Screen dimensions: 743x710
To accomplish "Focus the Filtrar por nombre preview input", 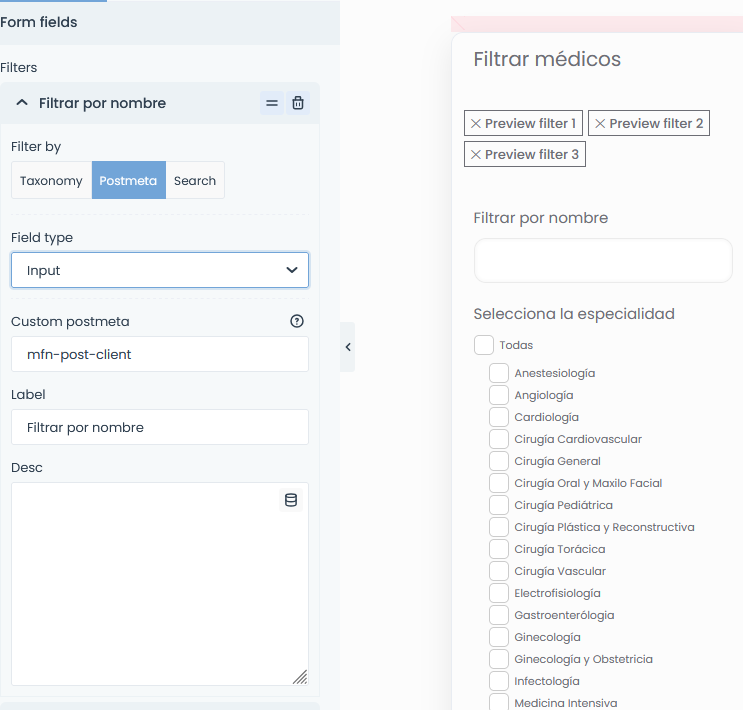I will click(x=603, y=261).
